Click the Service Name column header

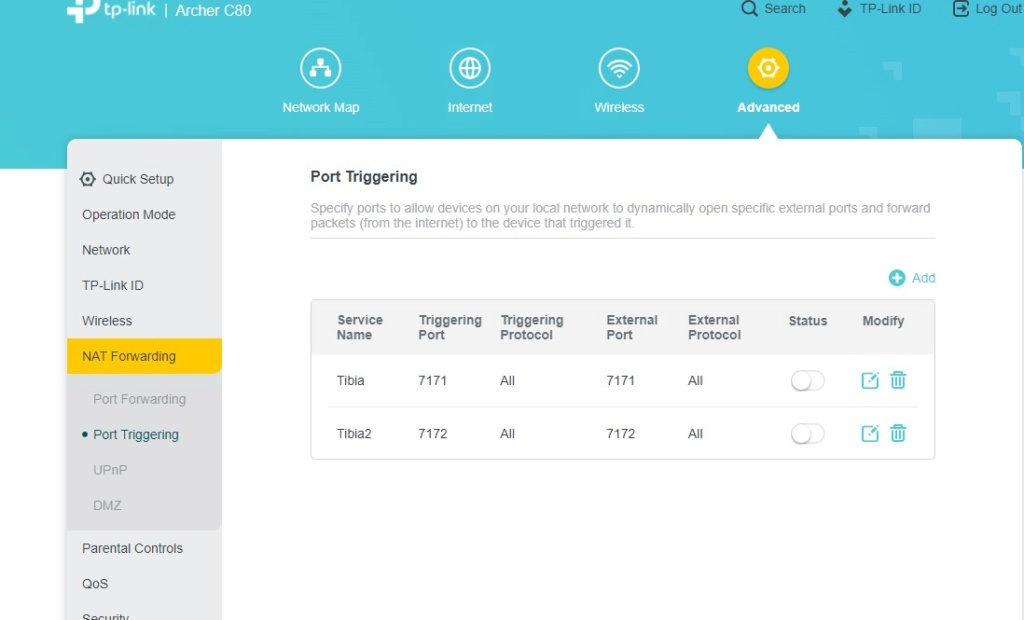[360, 327]
